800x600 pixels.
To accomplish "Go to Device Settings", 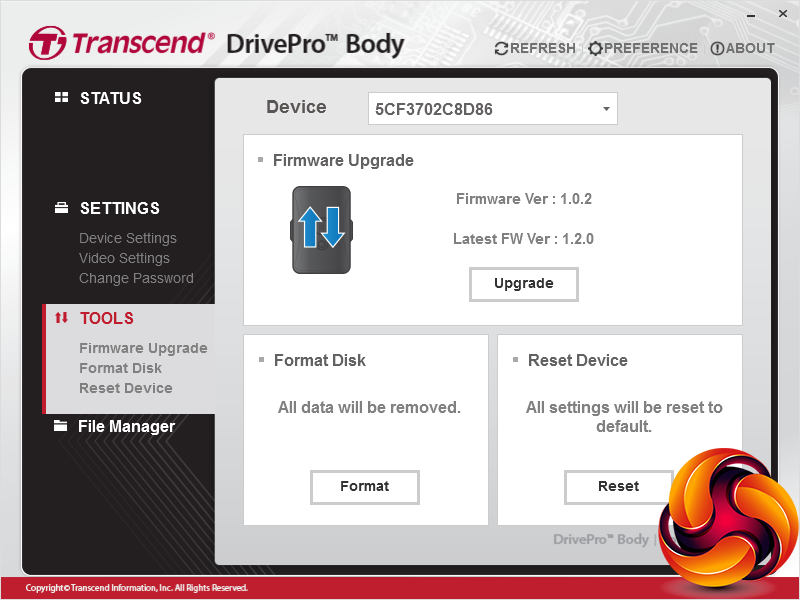I will click(128, 238).
